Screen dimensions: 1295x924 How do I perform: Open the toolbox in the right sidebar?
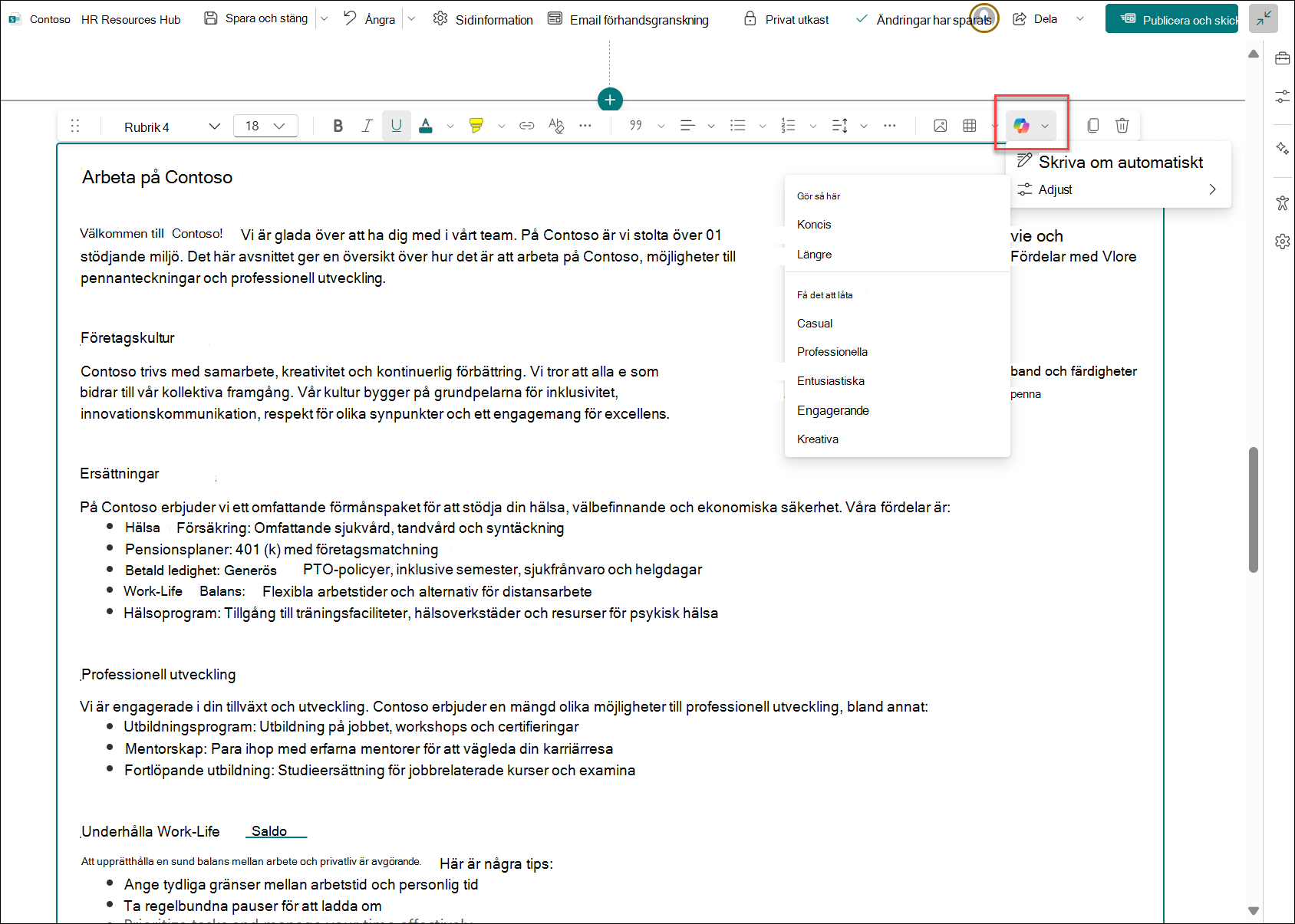point(1283,58)
